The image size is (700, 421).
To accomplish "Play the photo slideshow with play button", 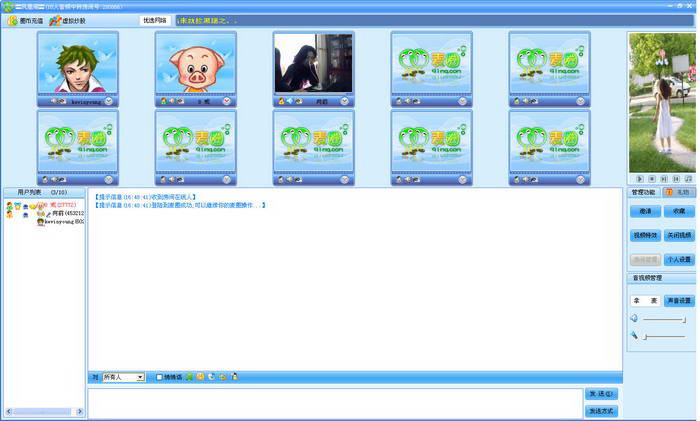I will point(639,179).
